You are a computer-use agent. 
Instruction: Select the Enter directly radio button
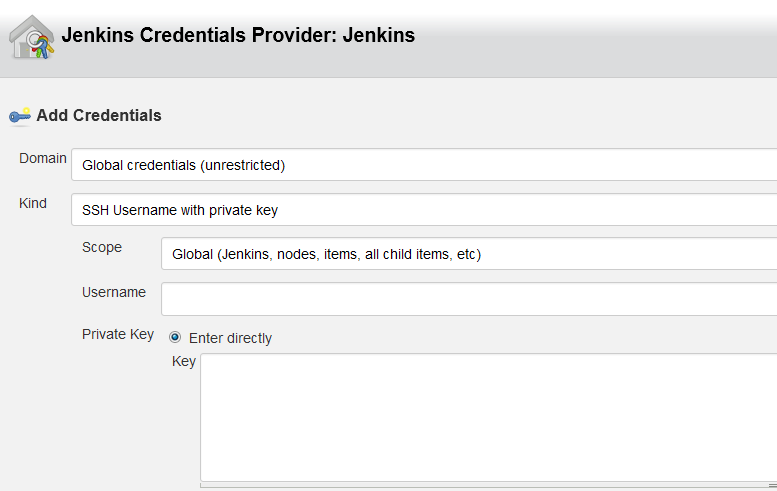tap(176, 338)
